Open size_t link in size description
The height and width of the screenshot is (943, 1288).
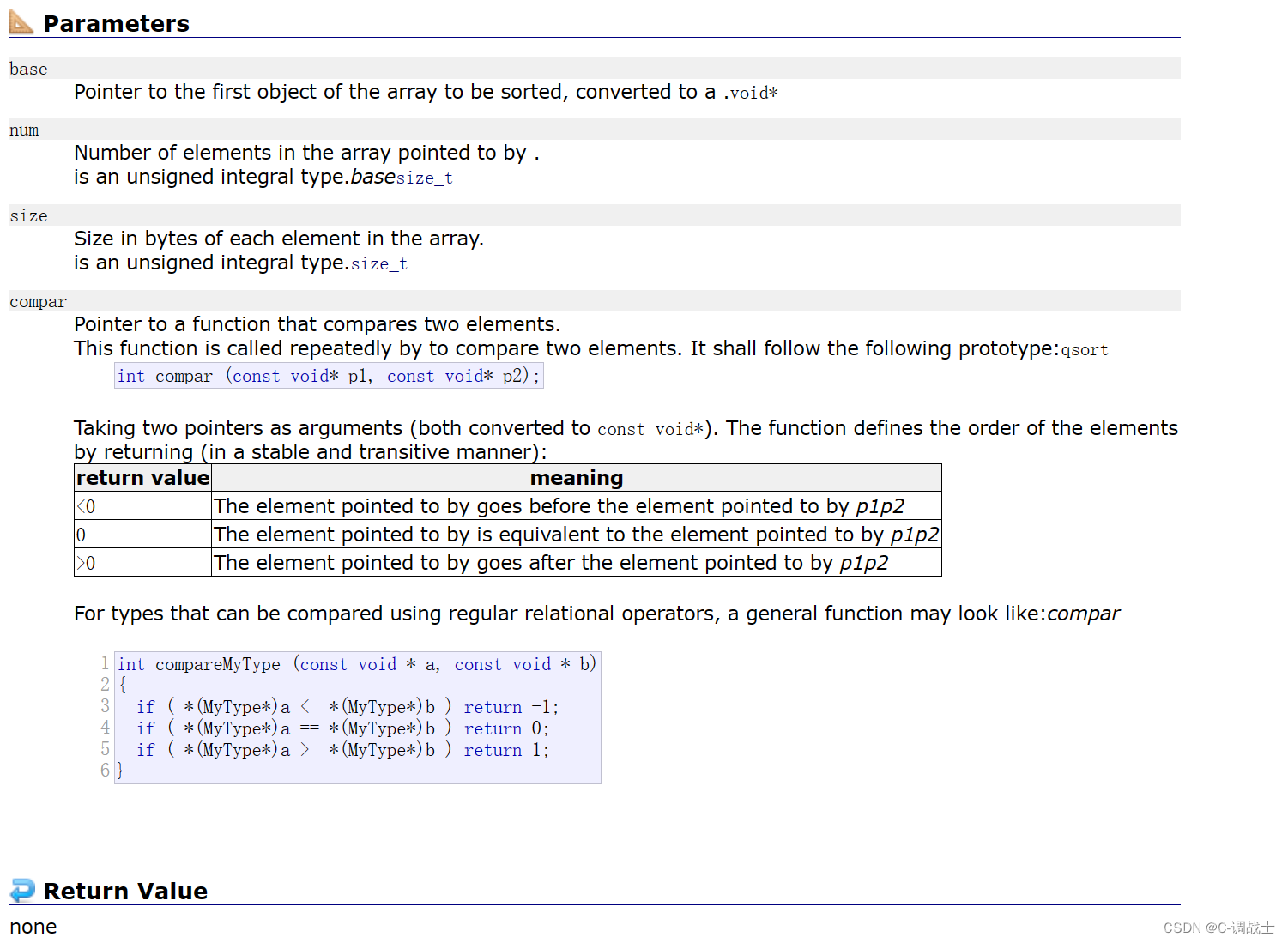378,264
